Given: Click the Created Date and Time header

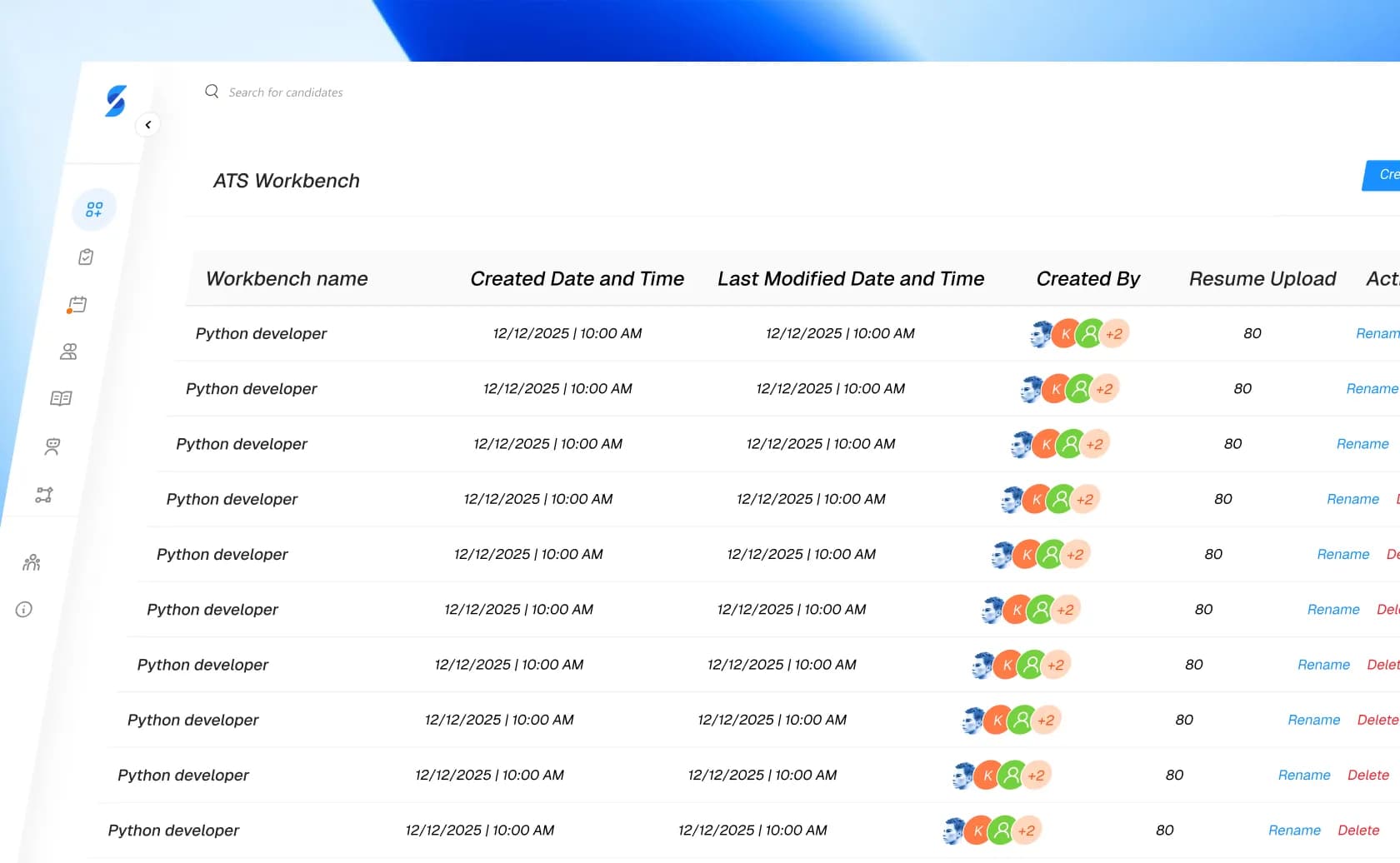Looking at the screenshot, I should click(577, 279).
